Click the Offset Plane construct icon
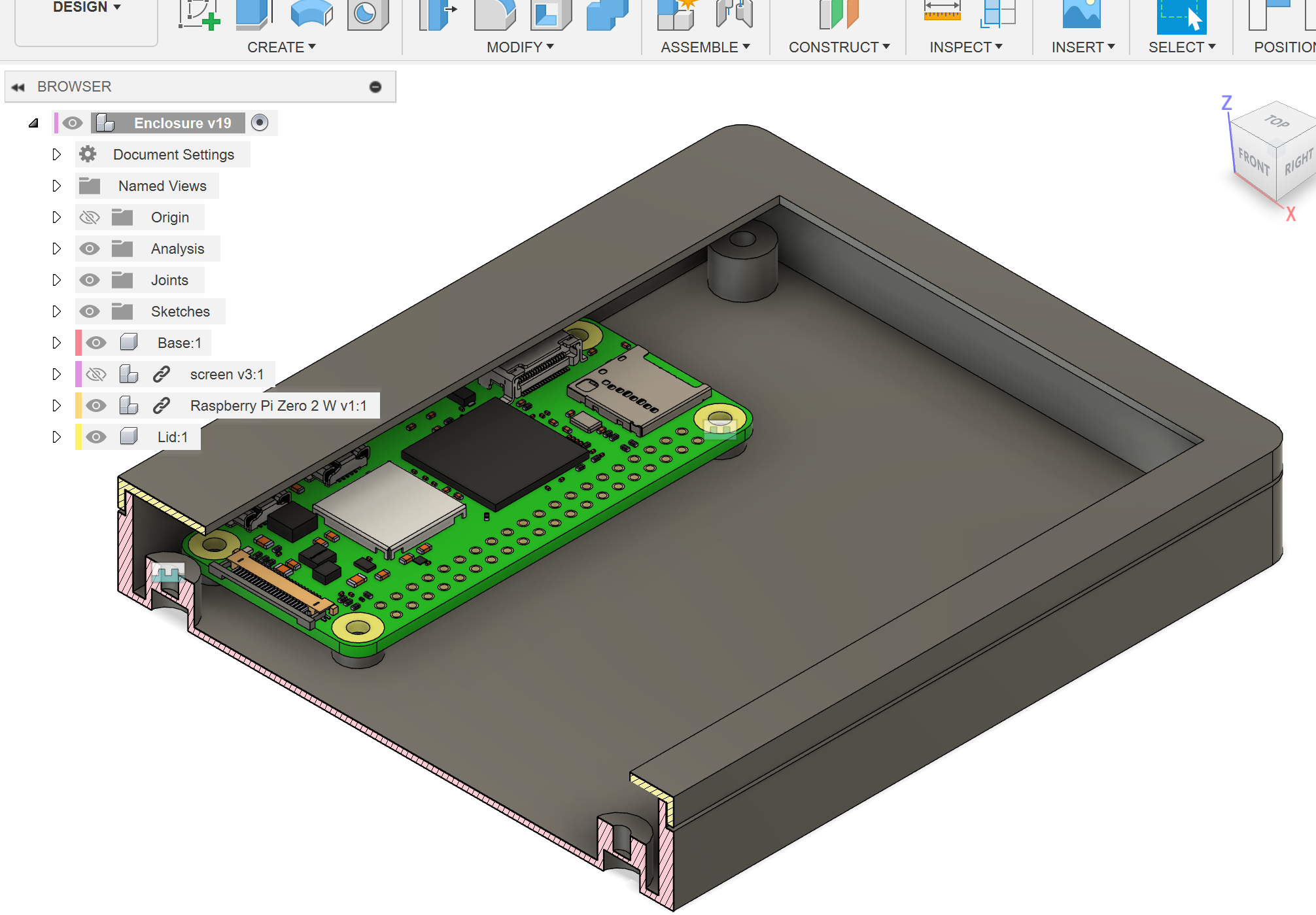Image resolution: width=1316 pixels, height=915 pixels. (x=838, y=14)
